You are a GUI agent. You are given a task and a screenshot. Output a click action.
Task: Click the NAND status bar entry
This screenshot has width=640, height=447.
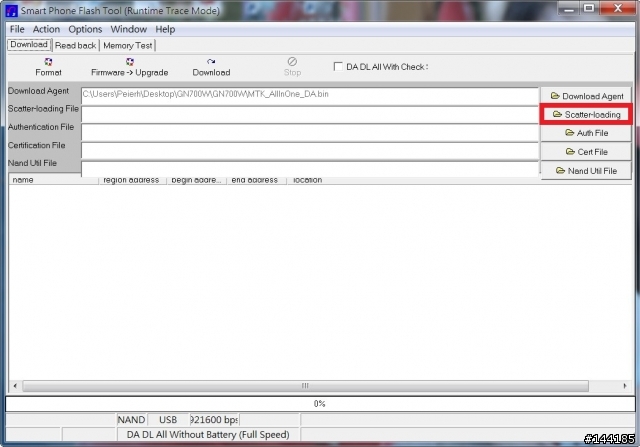tap(131, 420)
